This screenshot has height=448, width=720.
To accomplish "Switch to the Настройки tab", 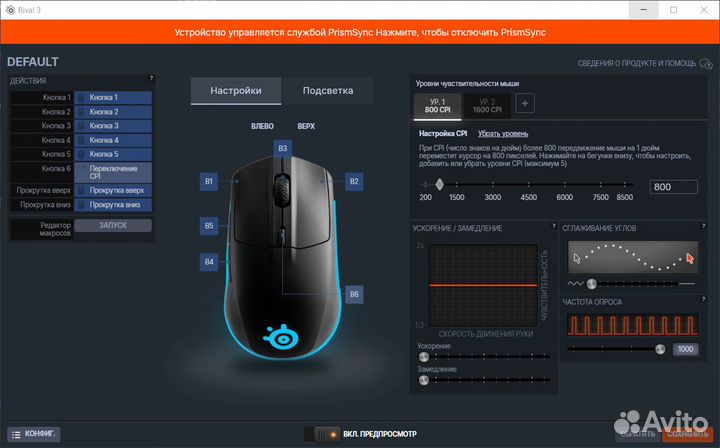I will click(x=236, y=91).
